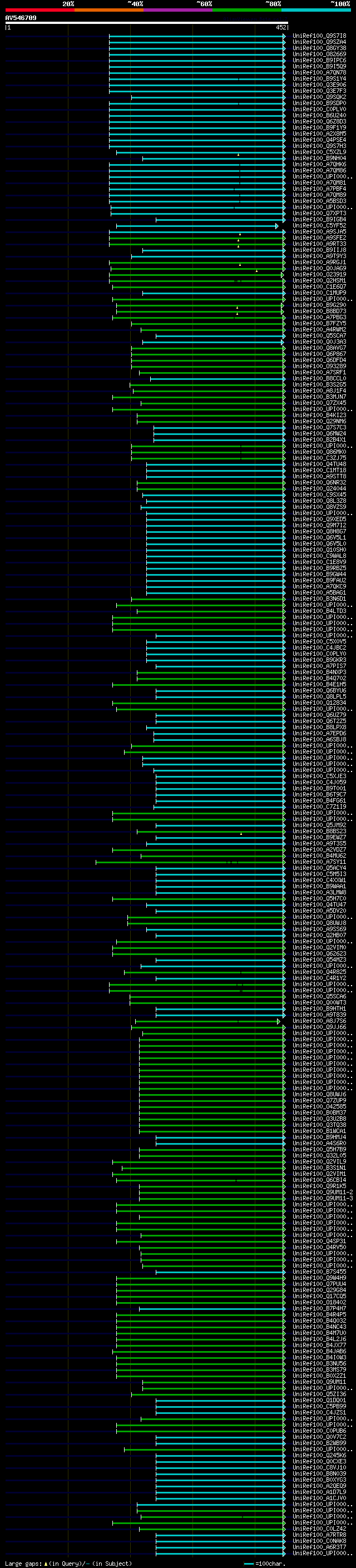The width and height of the screenshot is (356, 1568).
Task: Click hit label UniRef100_A5BSD3
Action: (319, 201)
